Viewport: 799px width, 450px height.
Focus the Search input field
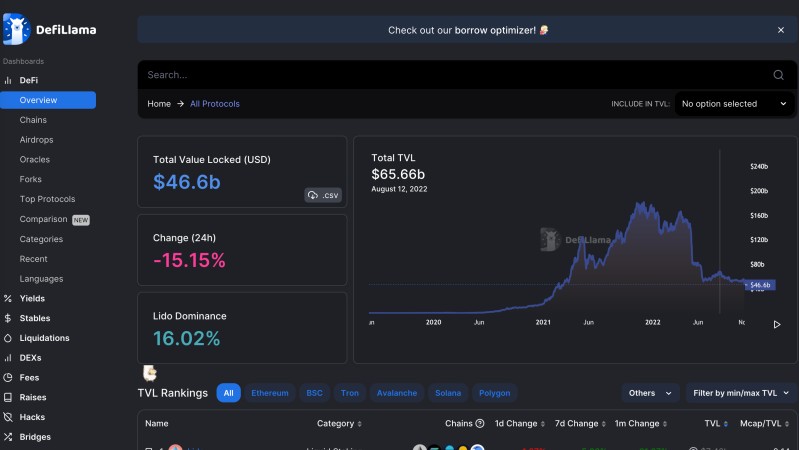(x=450, y=75)
